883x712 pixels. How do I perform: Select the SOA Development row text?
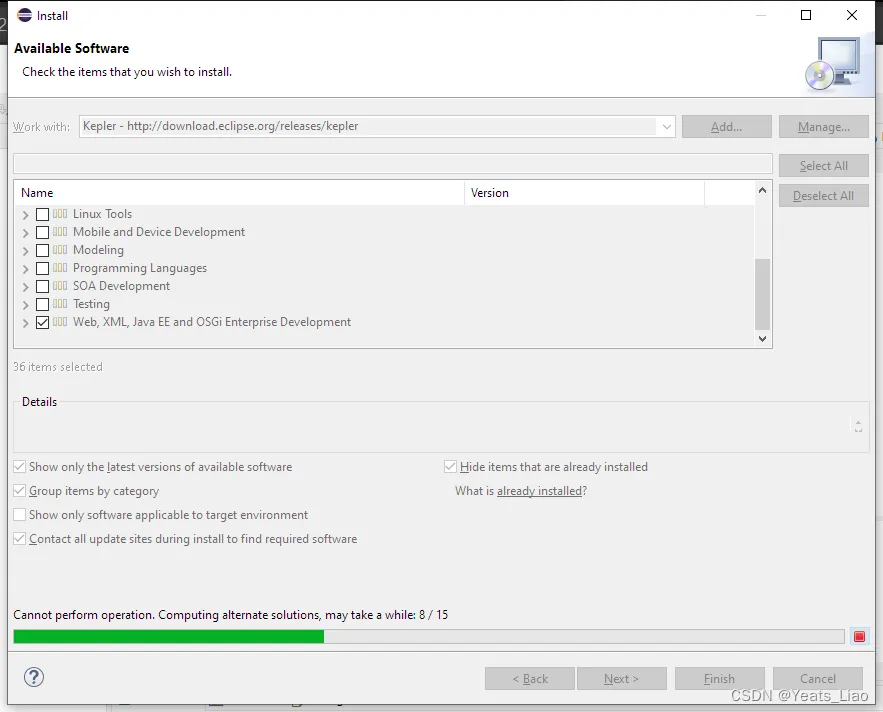point(122,286)
